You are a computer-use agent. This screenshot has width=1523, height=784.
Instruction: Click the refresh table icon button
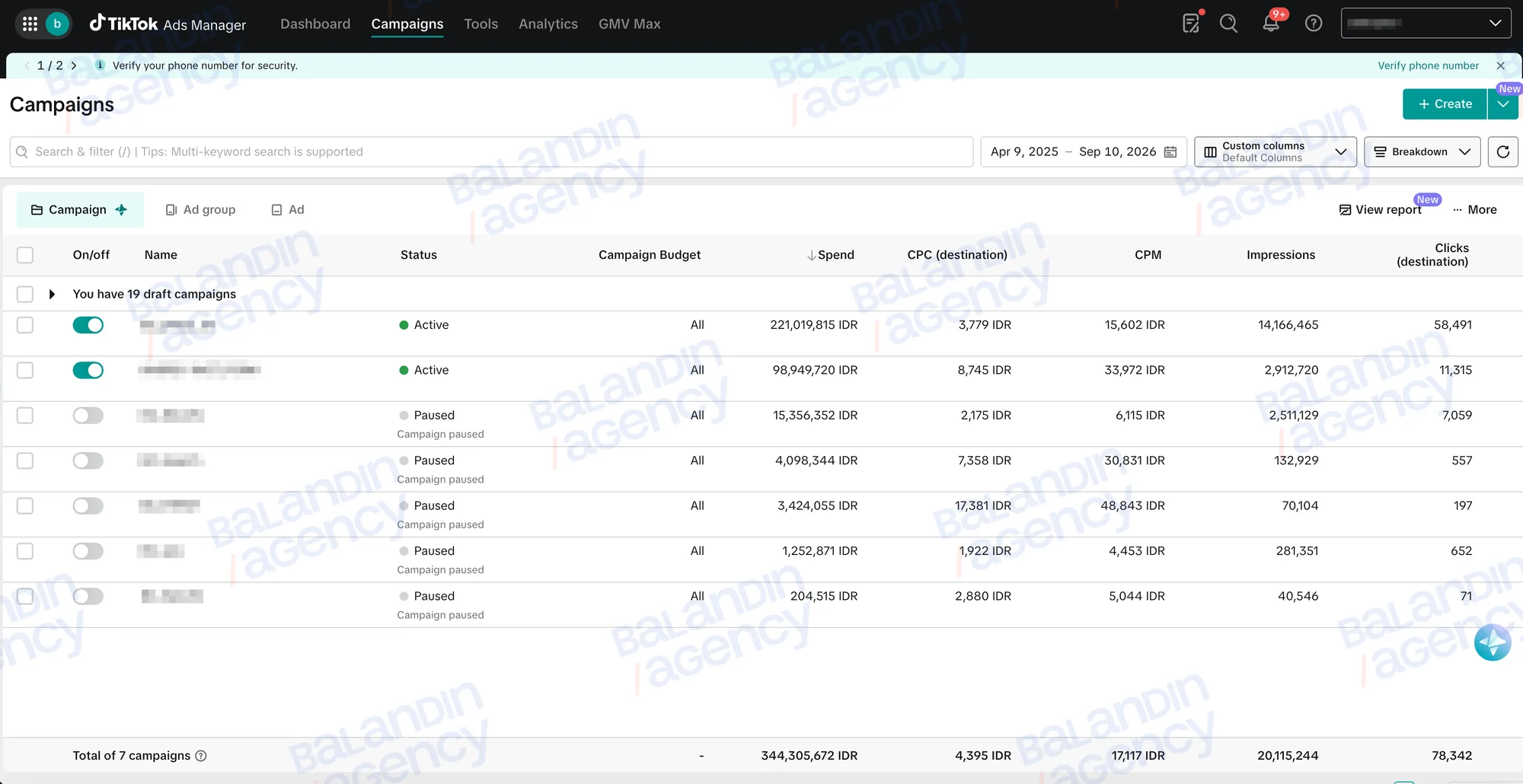point(1503,152)
